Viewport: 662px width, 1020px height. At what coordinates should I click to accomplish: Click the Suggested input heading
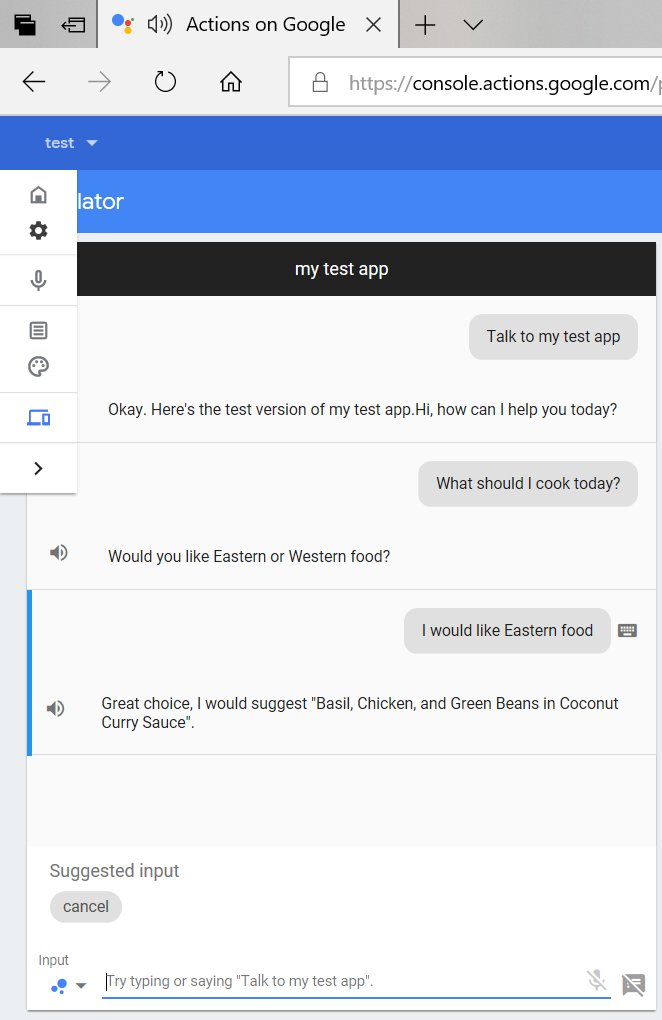pyautogui.click(x=114, y=871)
